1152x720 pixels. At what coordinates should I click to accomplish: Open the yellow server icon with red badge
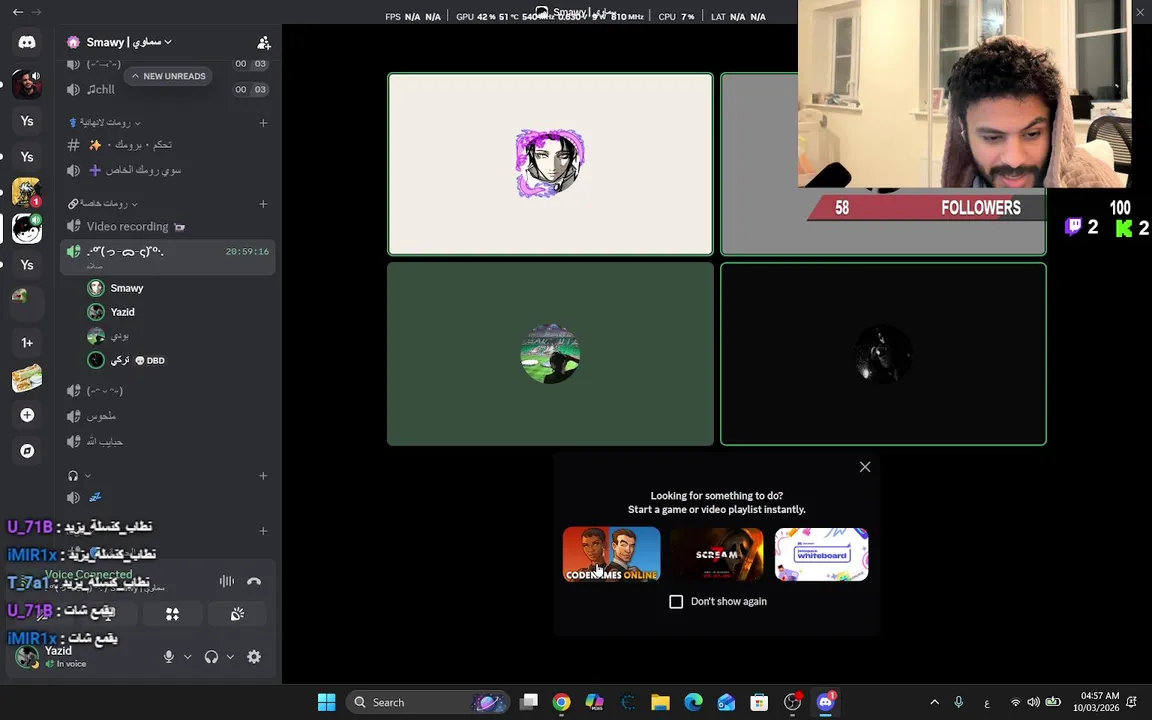tap(26, 192)
